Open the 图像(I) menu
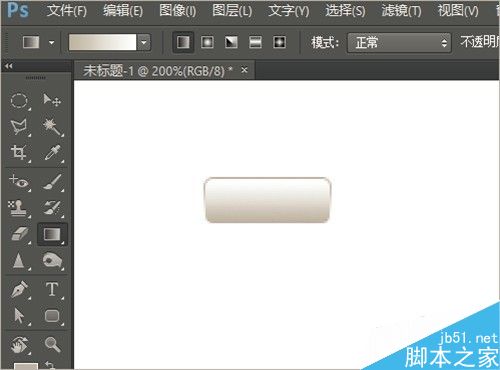 177,11
